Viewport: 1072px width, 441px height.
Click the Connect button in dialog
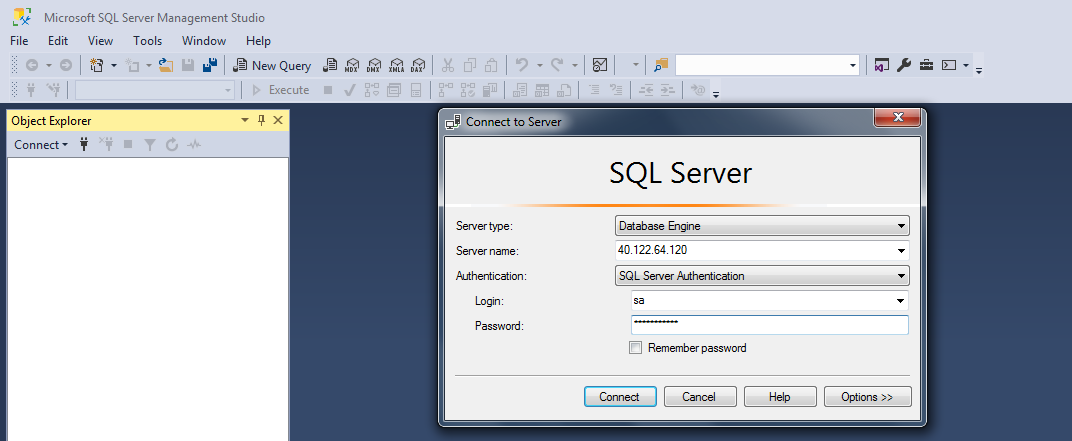pos(619,397)
